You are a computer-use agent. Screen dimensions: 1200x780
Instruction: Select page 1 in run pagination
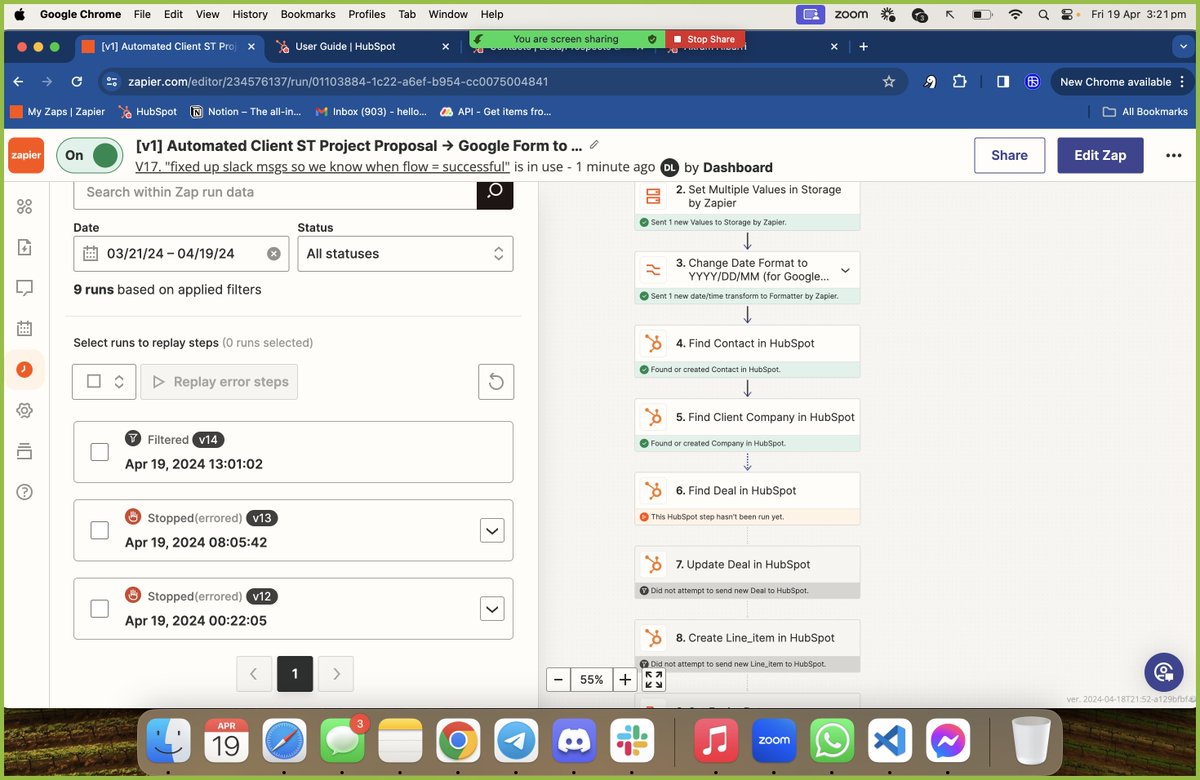pos(295,674)
